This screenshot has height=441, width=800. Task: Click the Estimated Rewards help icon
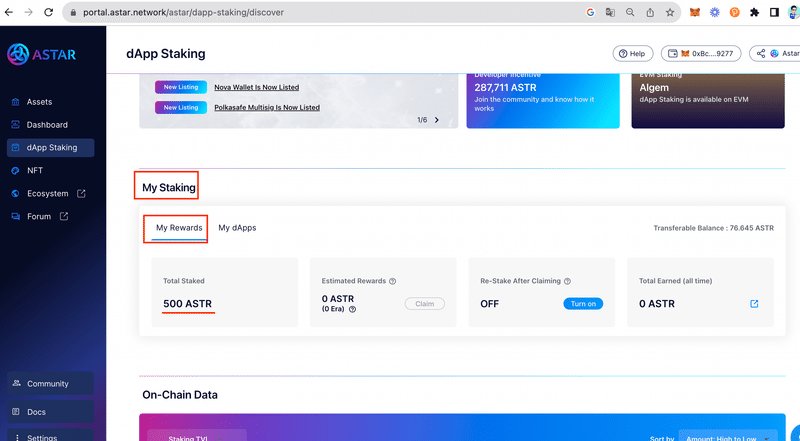[x=392, y=281]
